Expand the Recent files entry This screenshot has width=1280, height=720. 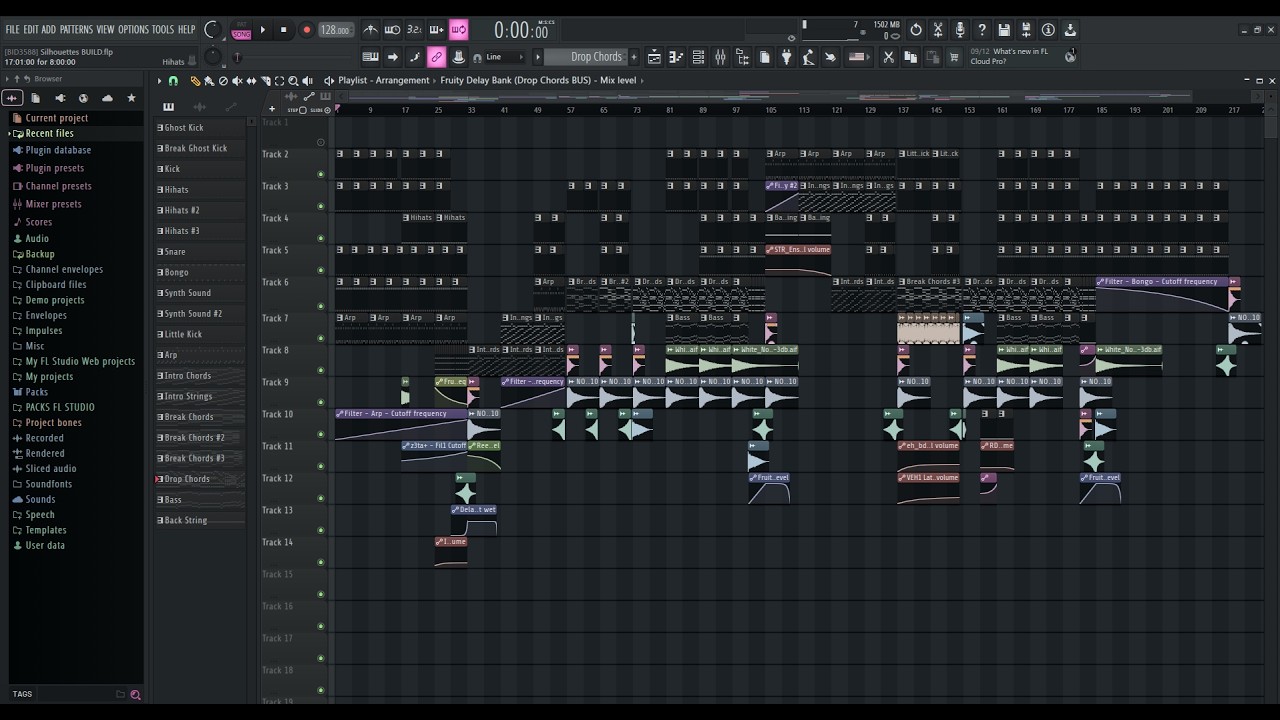[x=49, y=133]
